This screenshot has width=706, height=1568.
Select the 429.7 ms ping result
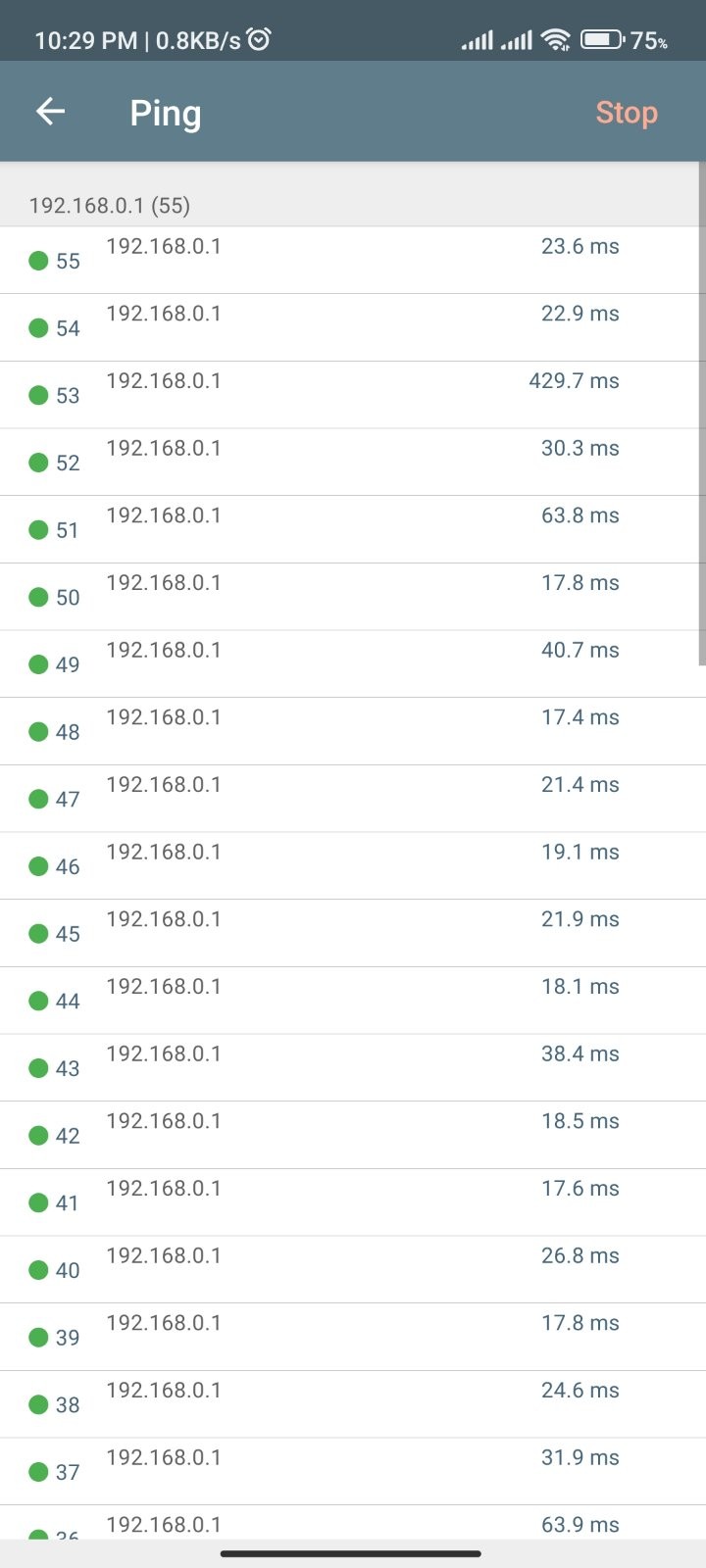pyautogui.click(x=574, y=380)
